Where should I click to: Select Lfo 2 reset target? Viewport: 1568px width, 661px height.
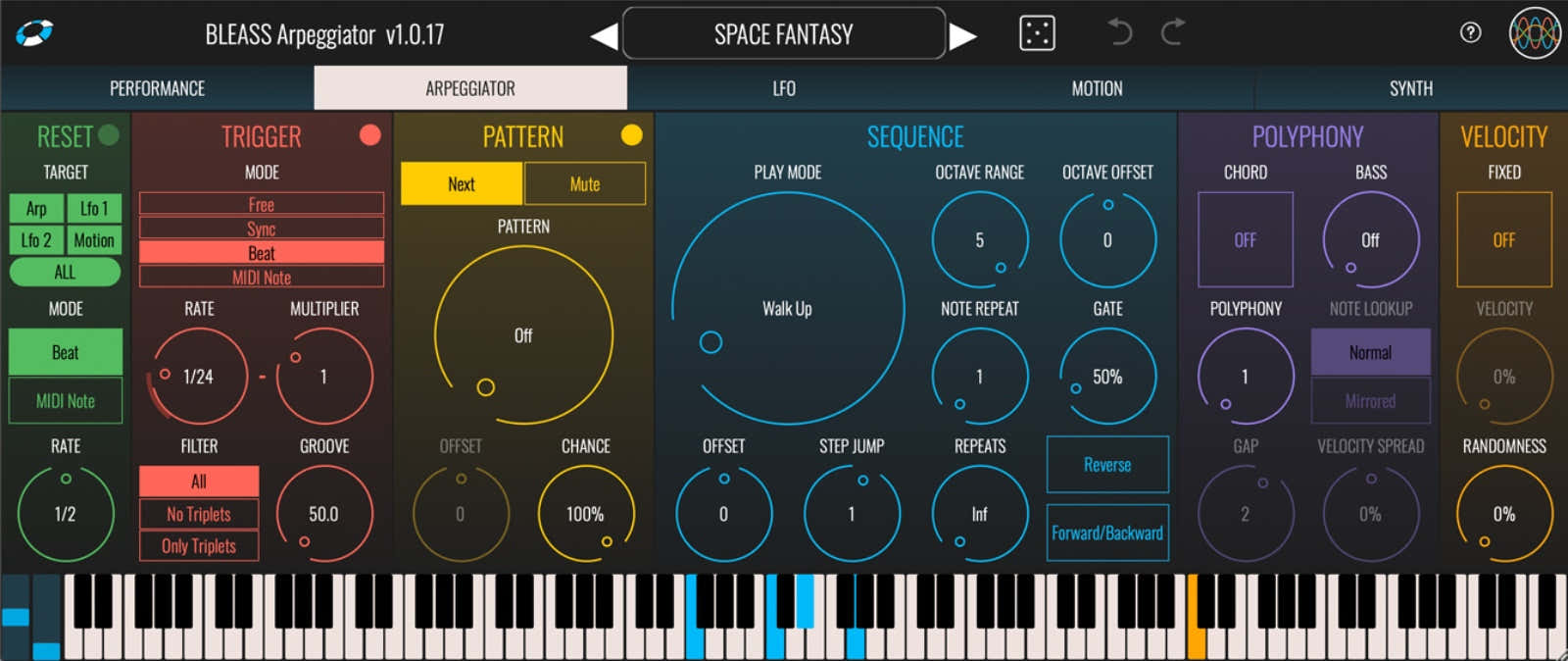[x=36, y=240]
